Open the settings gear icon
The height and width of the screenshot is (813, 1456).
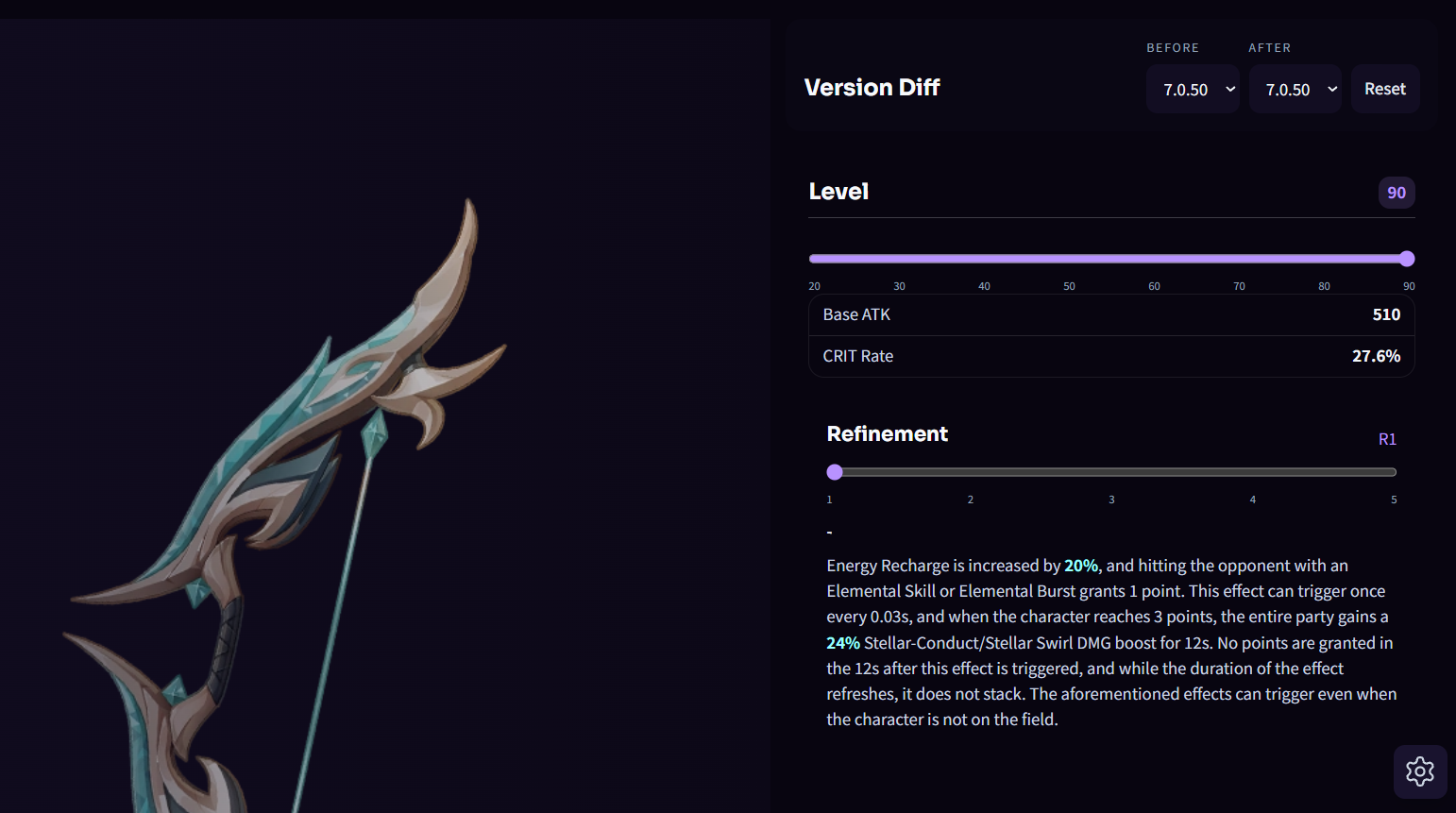coord(1420,771)
